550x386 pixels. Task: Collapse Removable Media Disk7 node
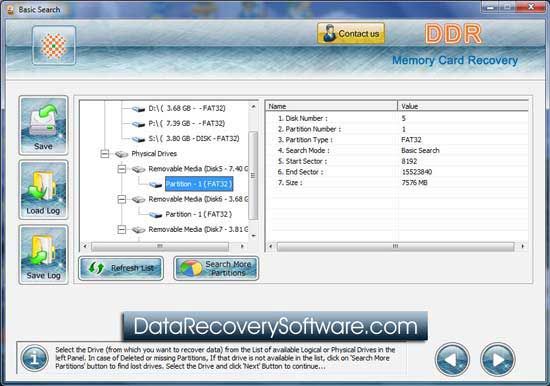coord(121,230)
